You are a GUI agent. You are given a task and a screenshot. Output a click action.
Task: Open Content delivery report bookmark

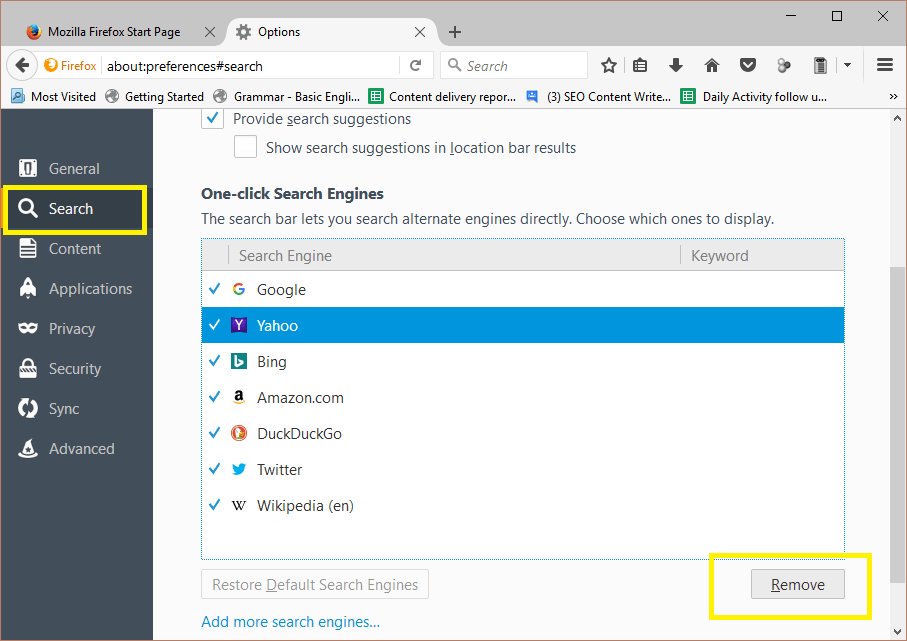[443, 97]
